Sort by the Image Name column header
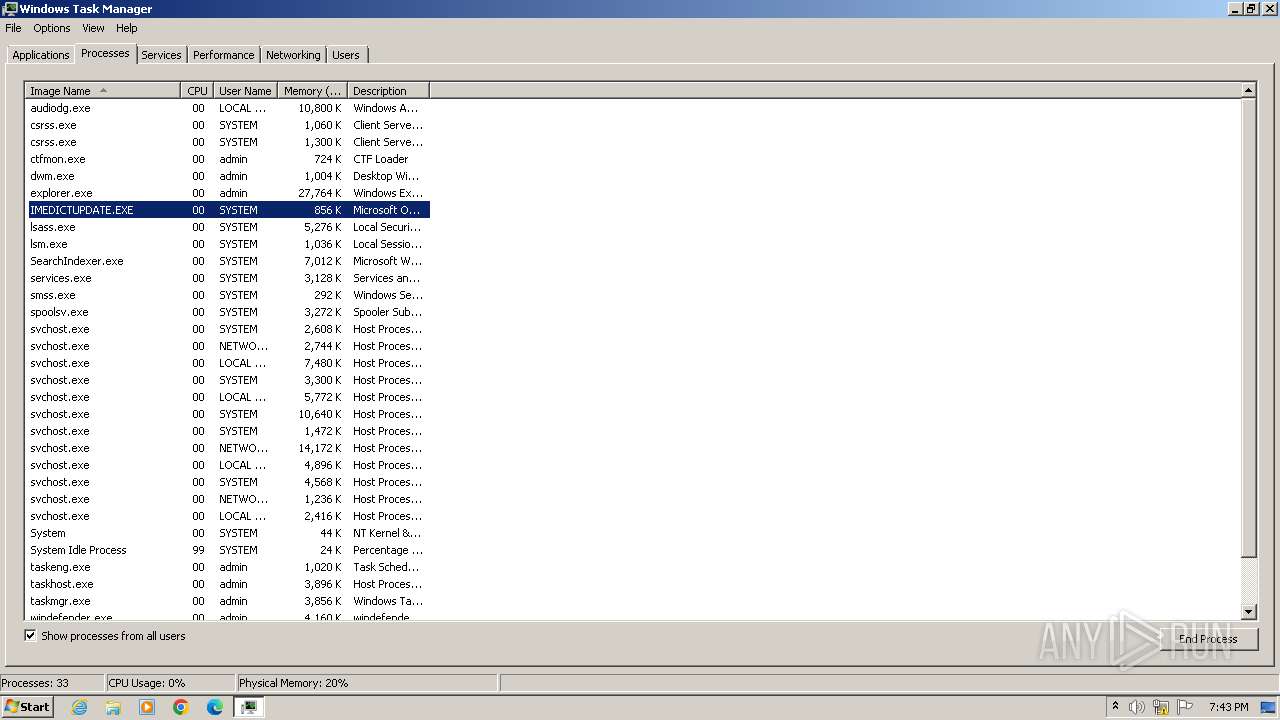This screenshot has height=720, width=1280. pyautogui.click(x=103, y=91)
